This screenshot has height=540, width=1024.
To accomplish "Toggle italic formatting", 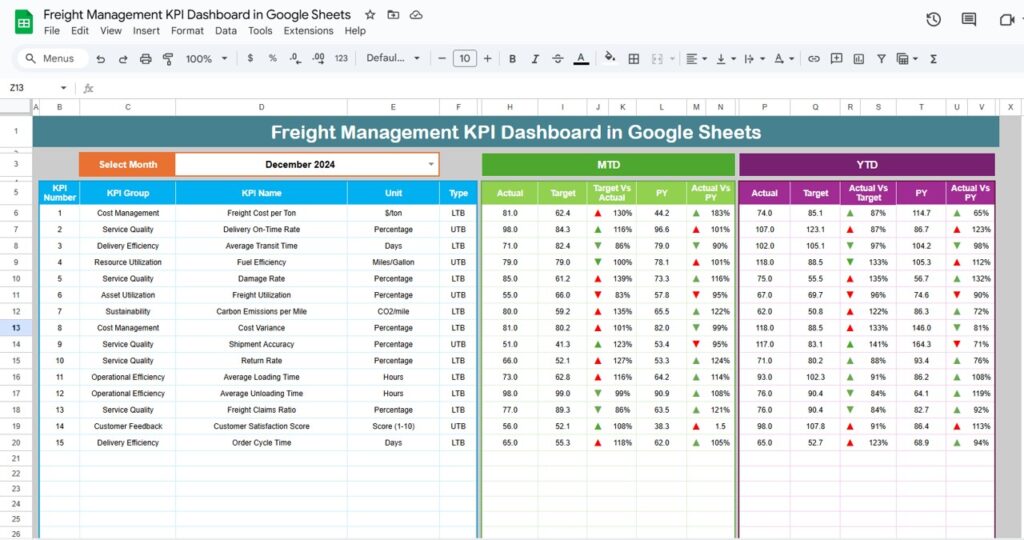I will 535,59.
